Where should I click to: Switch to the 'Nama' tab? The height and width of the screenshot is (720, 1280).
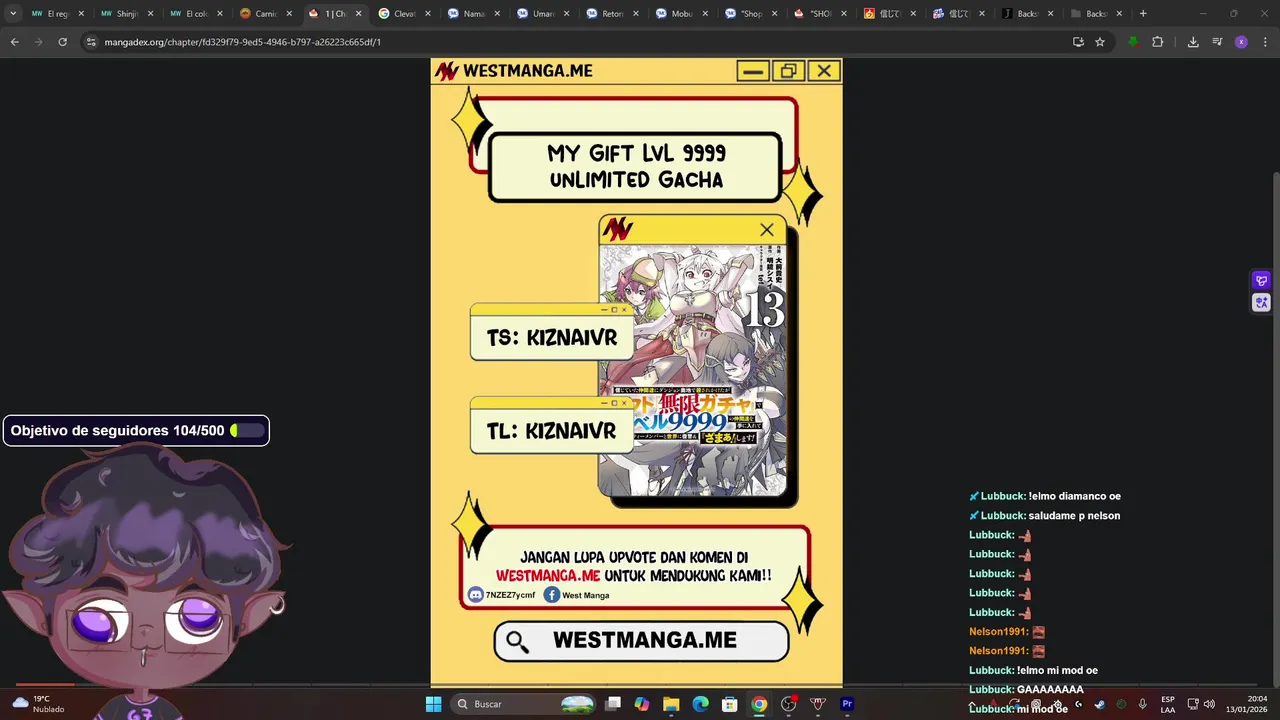474,14
